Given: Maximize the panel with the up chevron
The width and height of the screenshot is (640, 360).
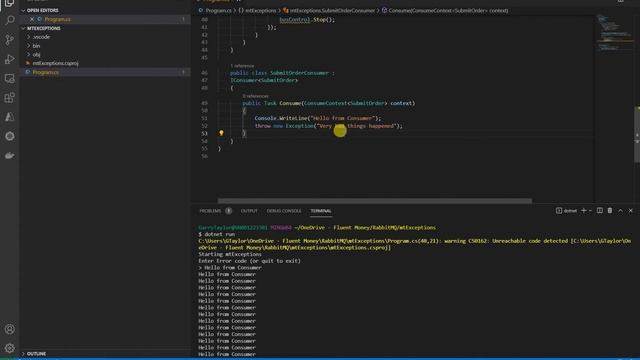Looking at the screenshot, I should coord(620,211).
